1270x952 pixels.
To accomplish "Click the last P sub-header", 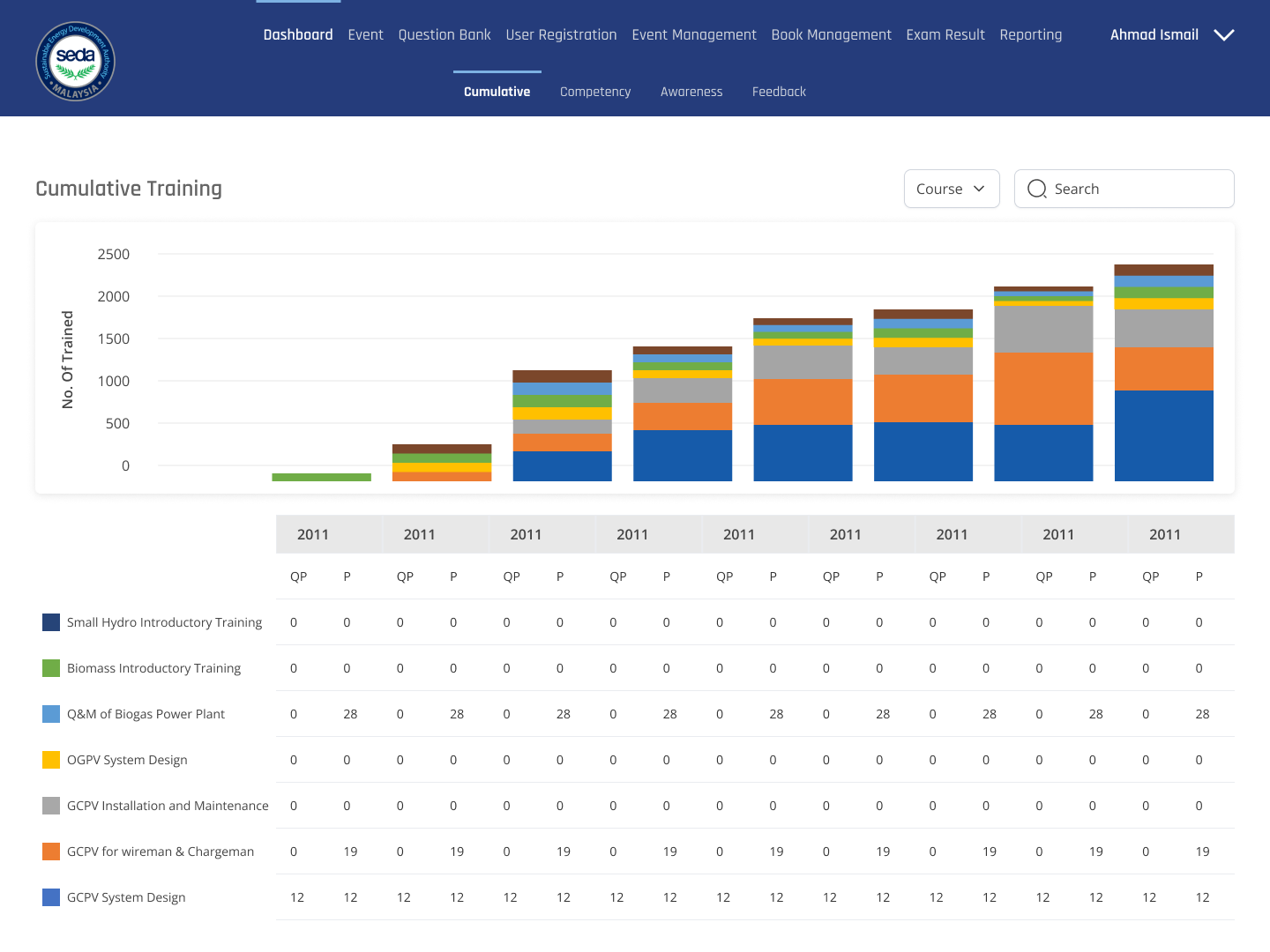I will coord(1199,576).
